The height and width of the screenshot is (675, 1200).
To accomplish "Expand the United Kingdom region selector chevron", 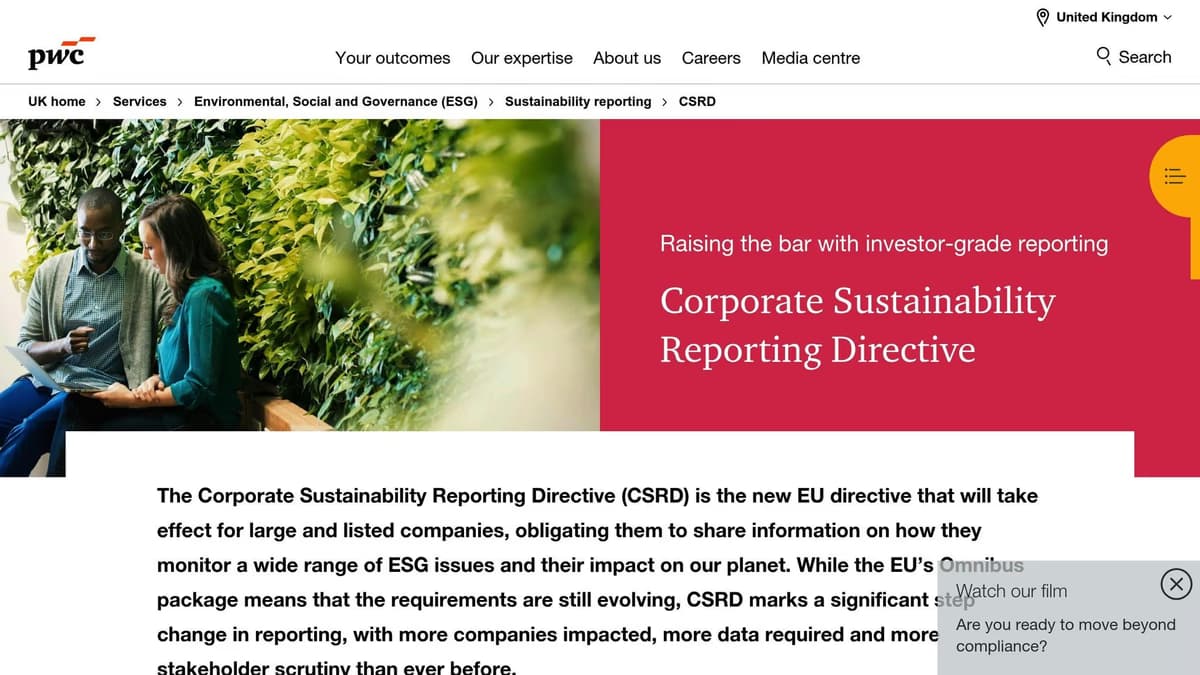I will (1169, 17).
